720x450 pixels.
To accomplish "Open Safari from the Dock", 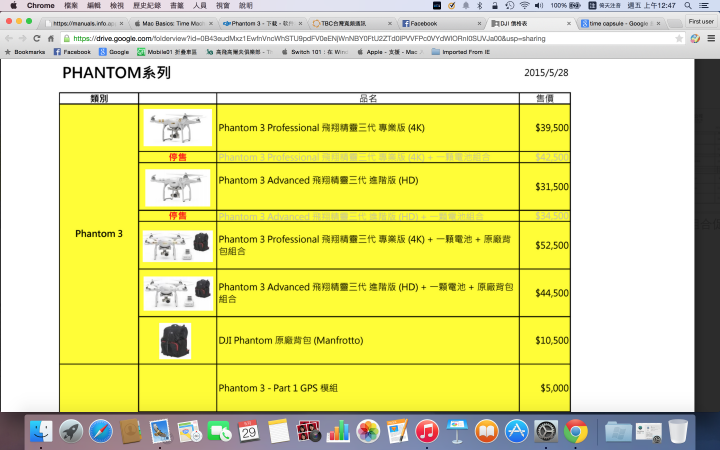I will coord(101,431).
